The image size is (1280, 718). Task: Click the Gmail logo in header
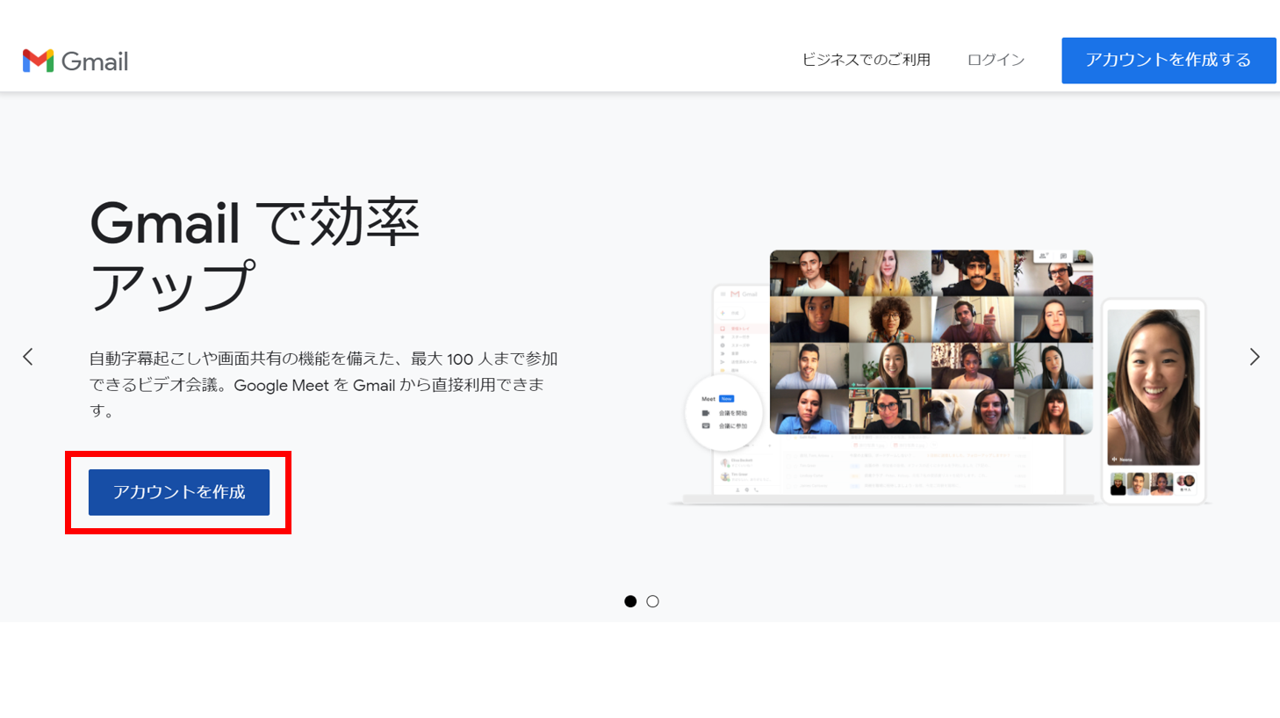[x=75, y=61]
